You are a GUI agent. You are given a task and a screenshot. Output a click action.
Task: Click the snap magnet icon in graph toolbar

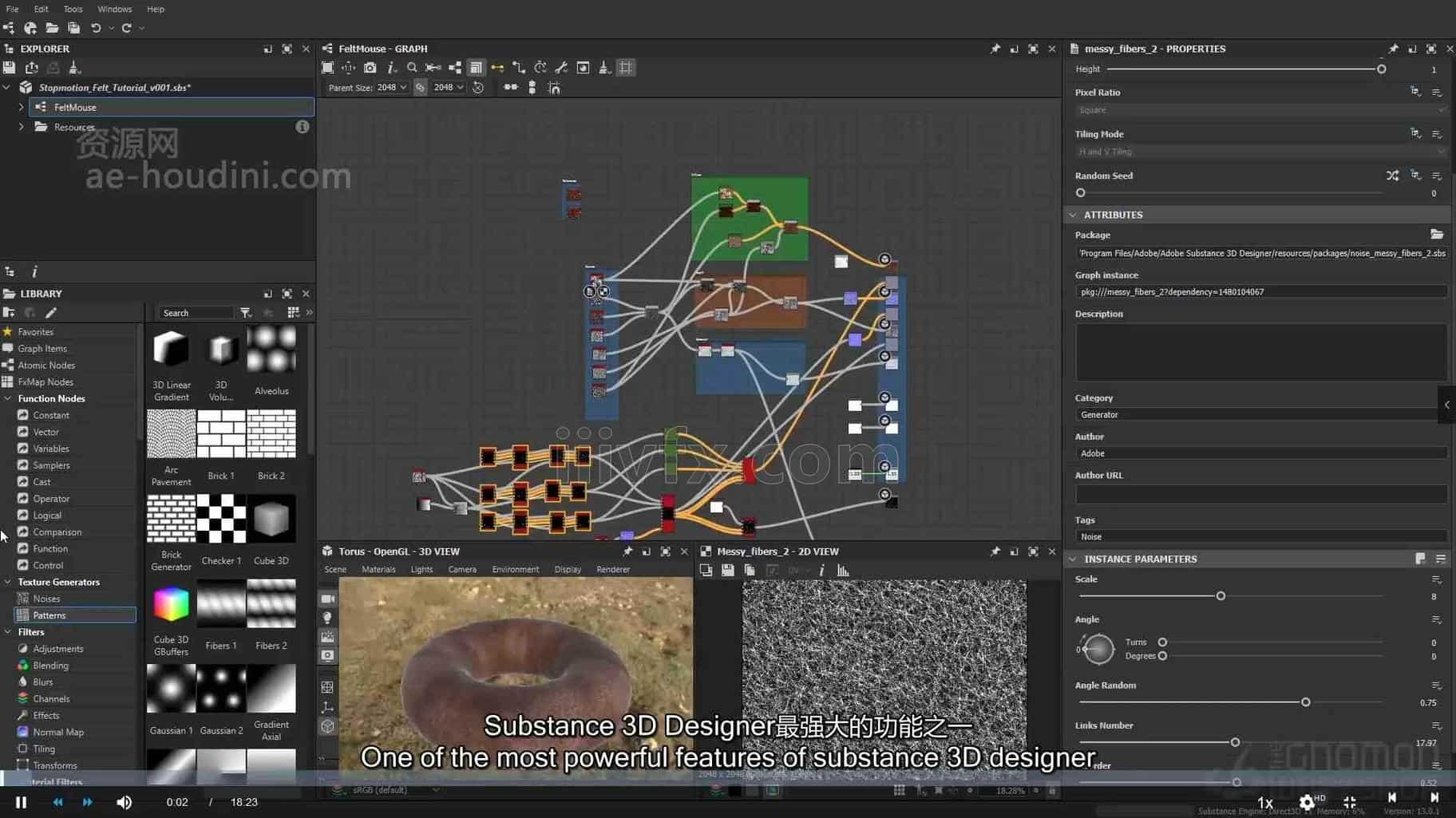pyautogui.click(x=554, y=88)
